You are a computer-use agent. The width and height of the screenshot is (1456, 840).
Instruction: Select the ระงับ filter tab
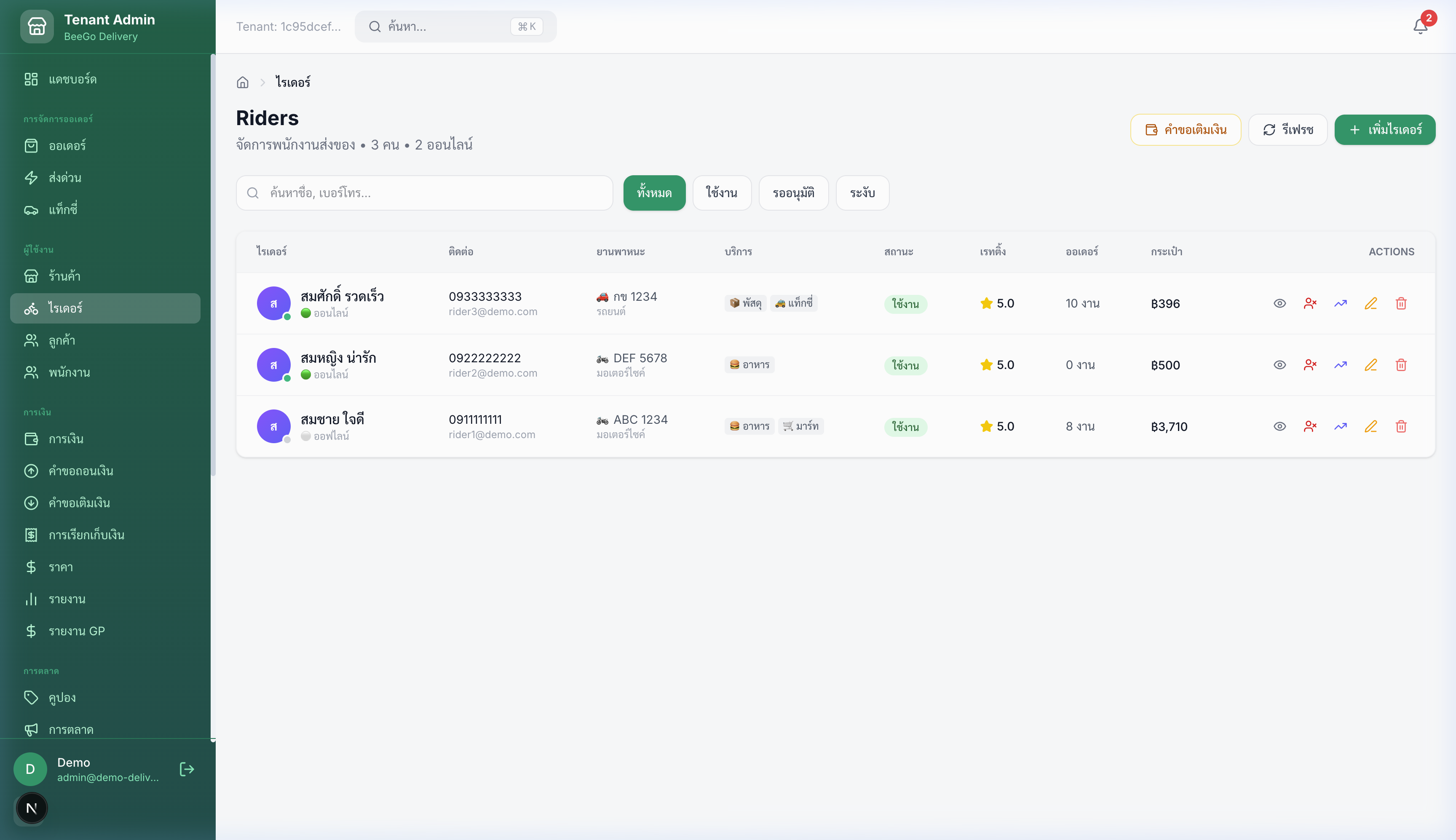[x=862, y=193]
